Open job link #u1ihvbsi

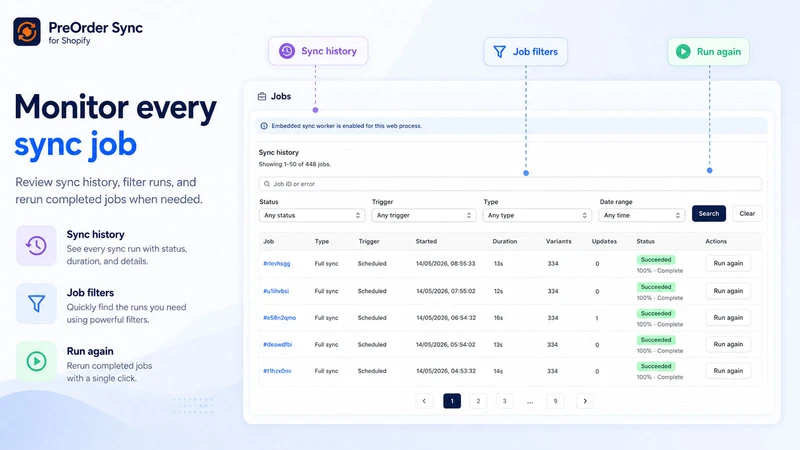pos(276,291)
